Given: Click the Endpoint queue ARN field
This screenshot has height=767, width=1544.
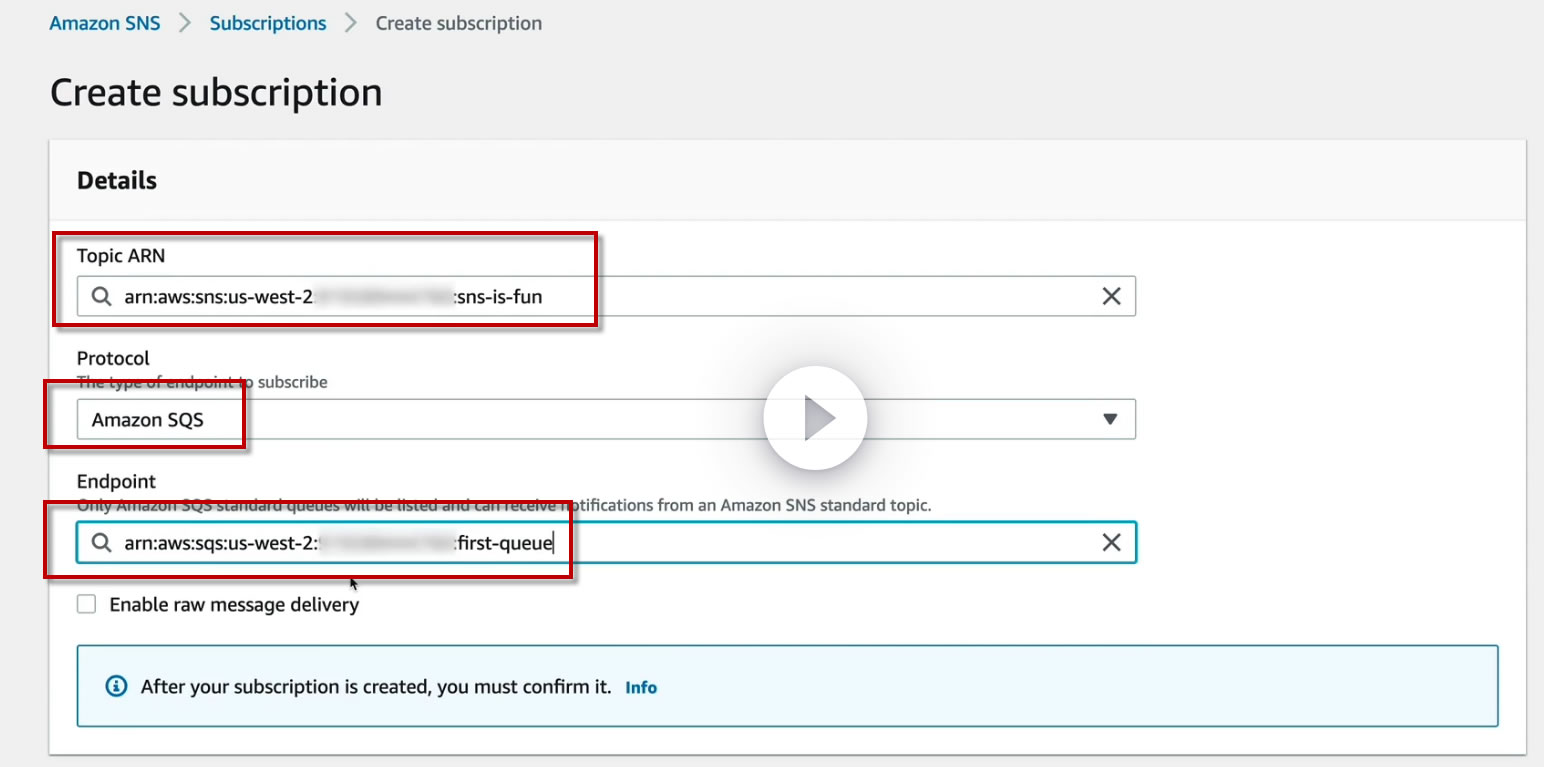Looking at the screenshot, I should tap(606, 542).
